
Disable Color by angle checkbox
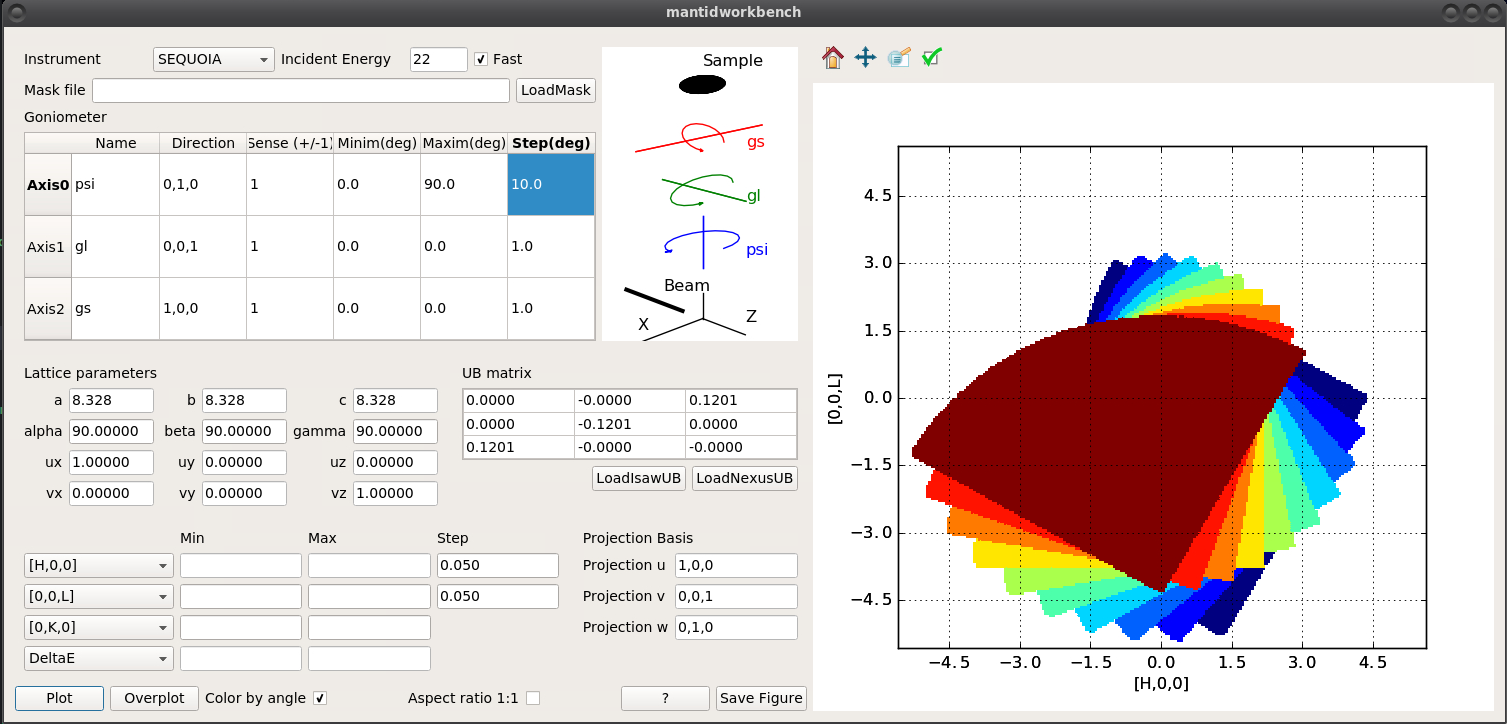pos(320,698)
